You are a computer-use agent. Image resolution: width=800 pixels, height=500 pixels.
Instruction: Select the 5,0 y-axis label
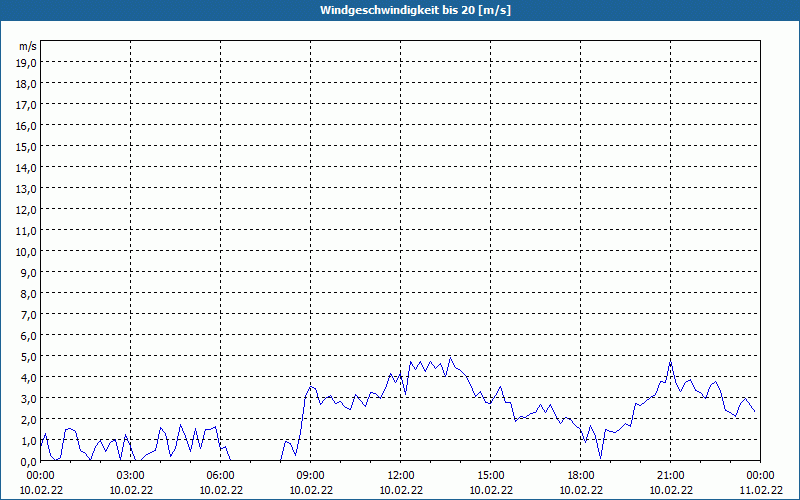[x=29, y=357]
